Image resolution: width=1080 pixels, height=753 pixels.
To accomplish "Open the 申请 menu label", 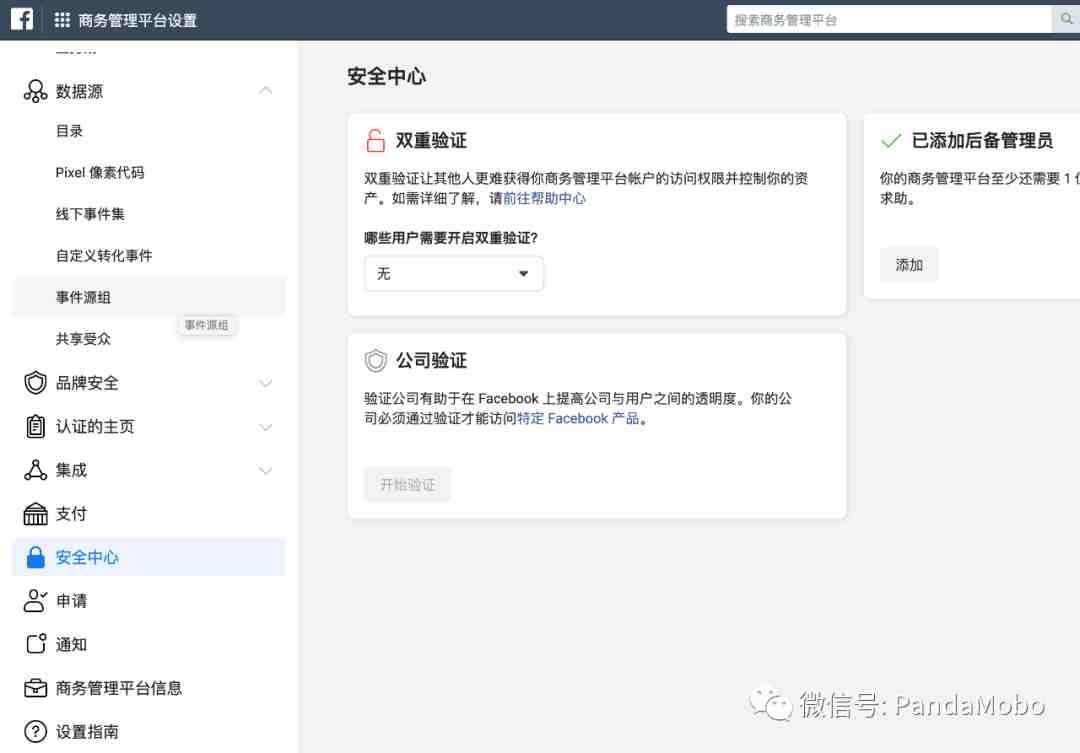I will [72, 601].
